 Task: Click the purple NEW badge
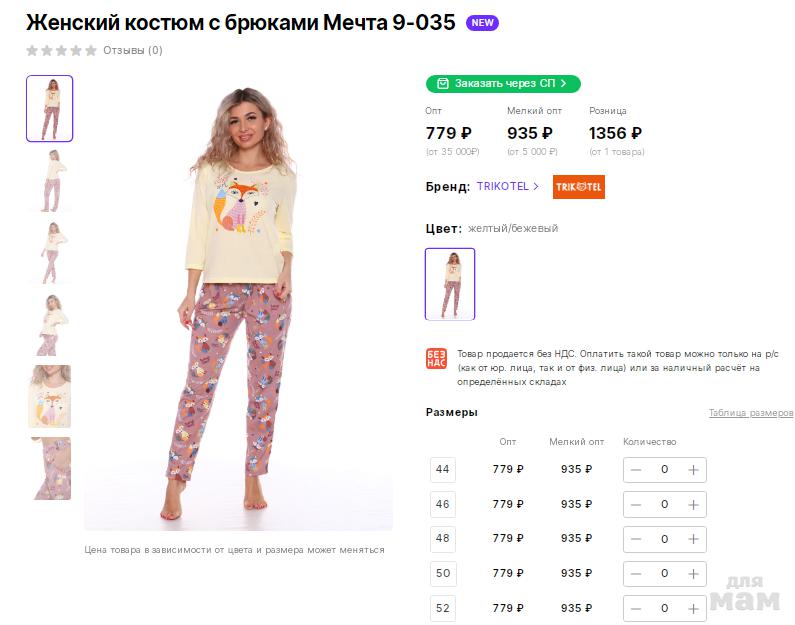482,23
